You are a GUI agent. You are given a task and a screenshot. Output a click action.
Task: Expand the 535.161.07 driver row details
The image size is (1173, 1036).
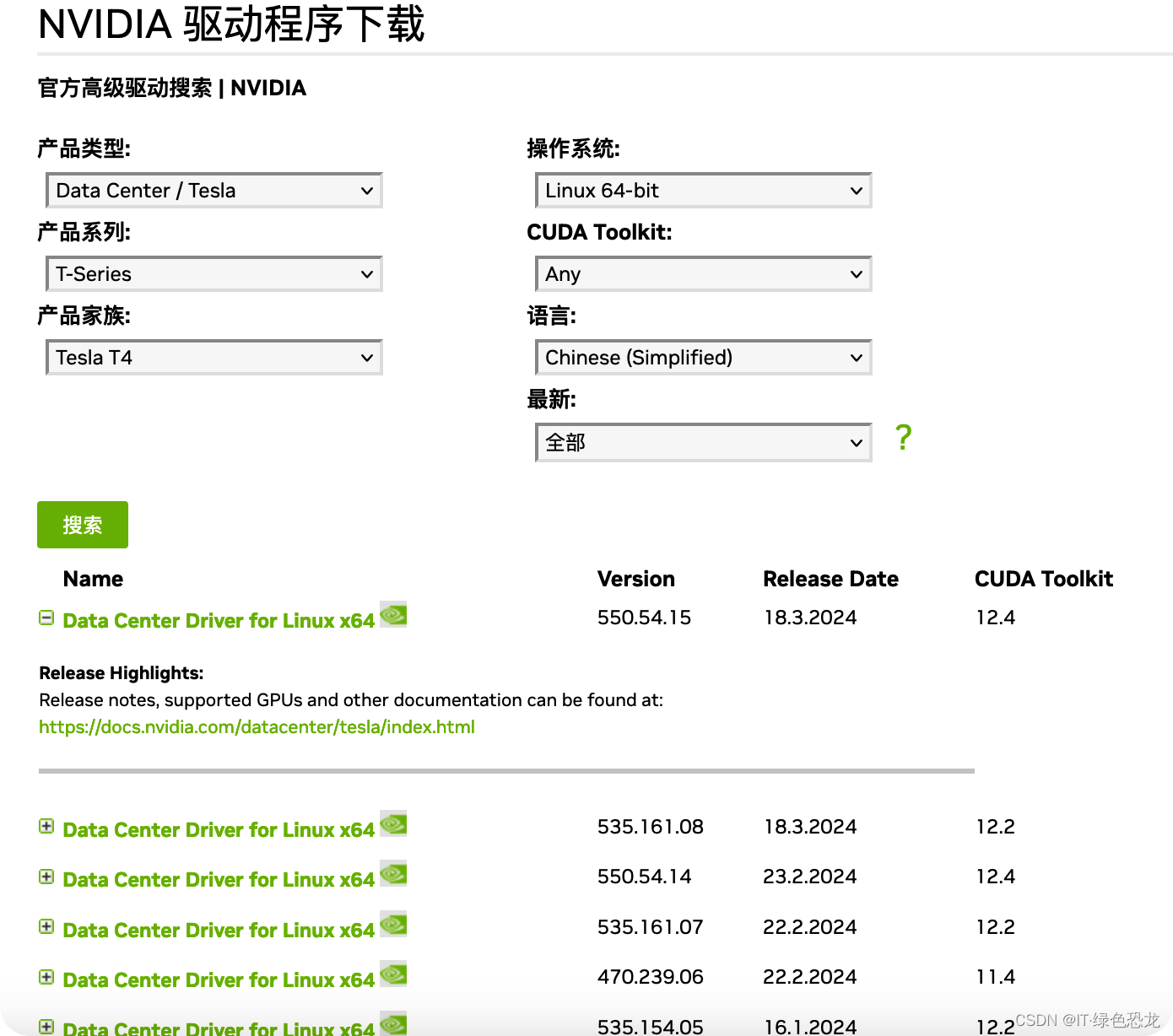pyautogui.click(x=46, y=926)
